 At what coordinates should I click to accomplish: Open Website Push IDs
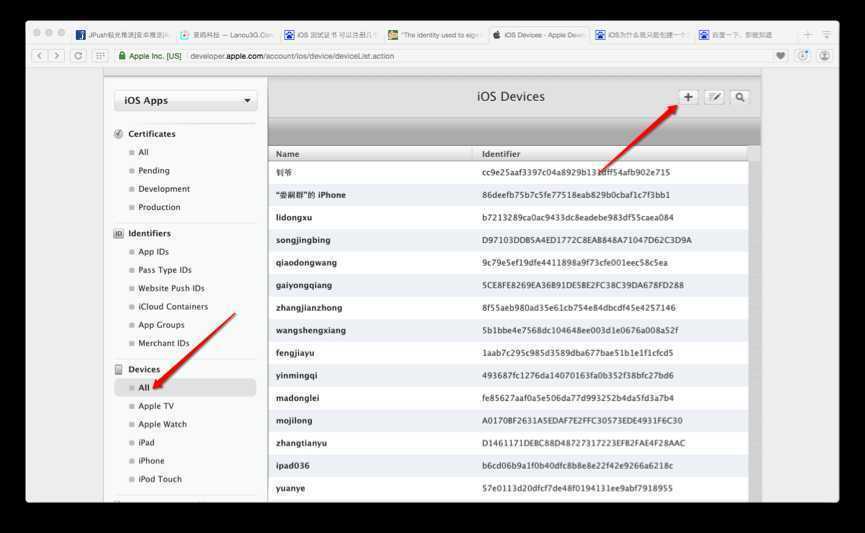[171, 288]
